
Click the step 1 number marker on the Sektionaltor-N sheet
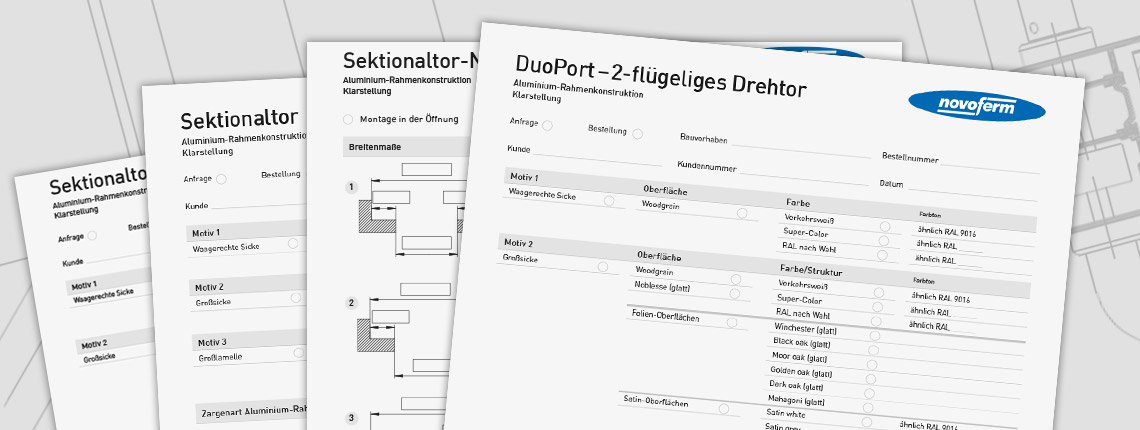352,187
